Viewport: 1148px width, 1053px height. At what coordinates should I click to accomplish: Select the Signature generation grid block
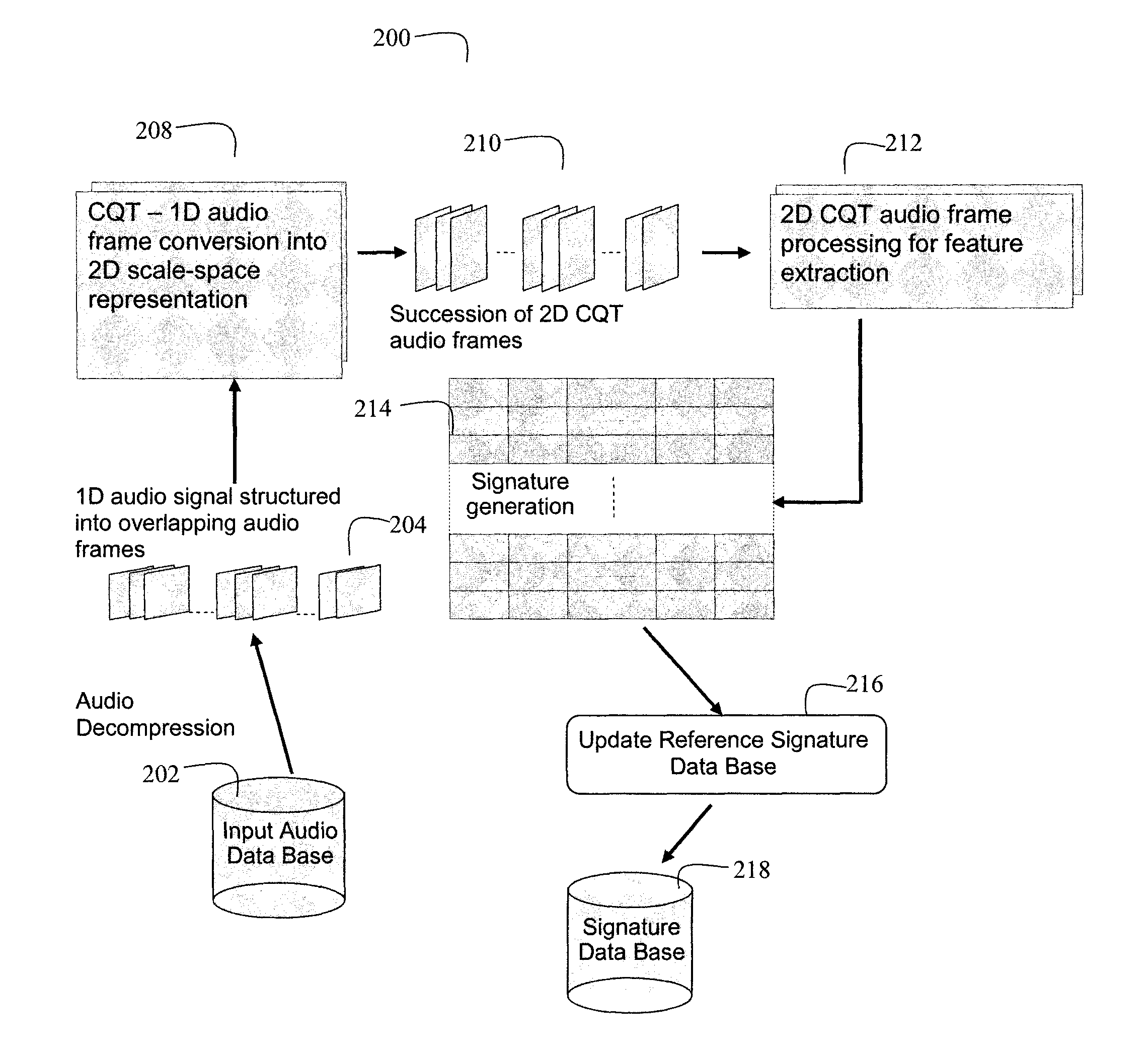pos(615,470)
